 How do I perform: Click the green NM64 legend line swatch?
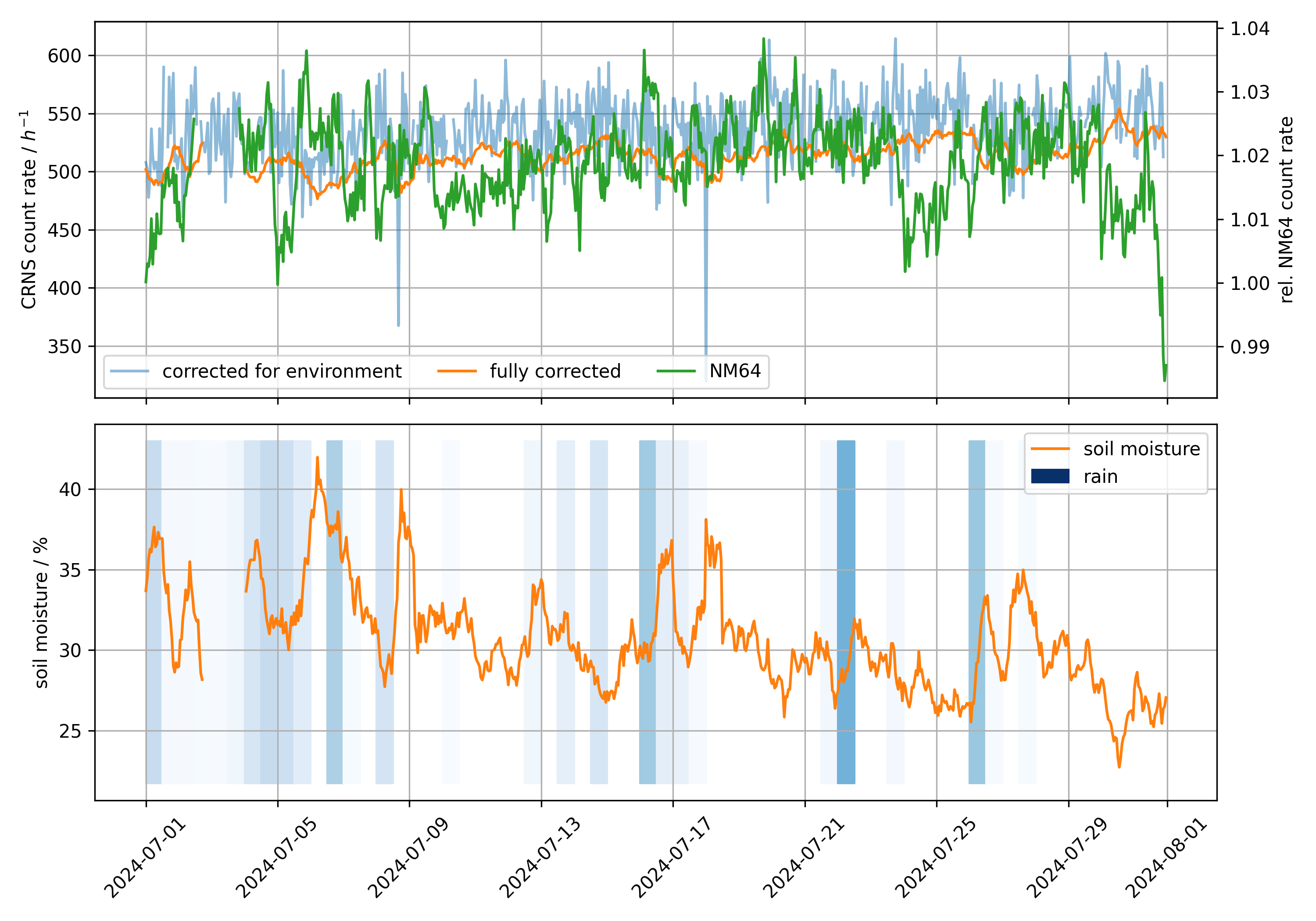coord(676,371)
